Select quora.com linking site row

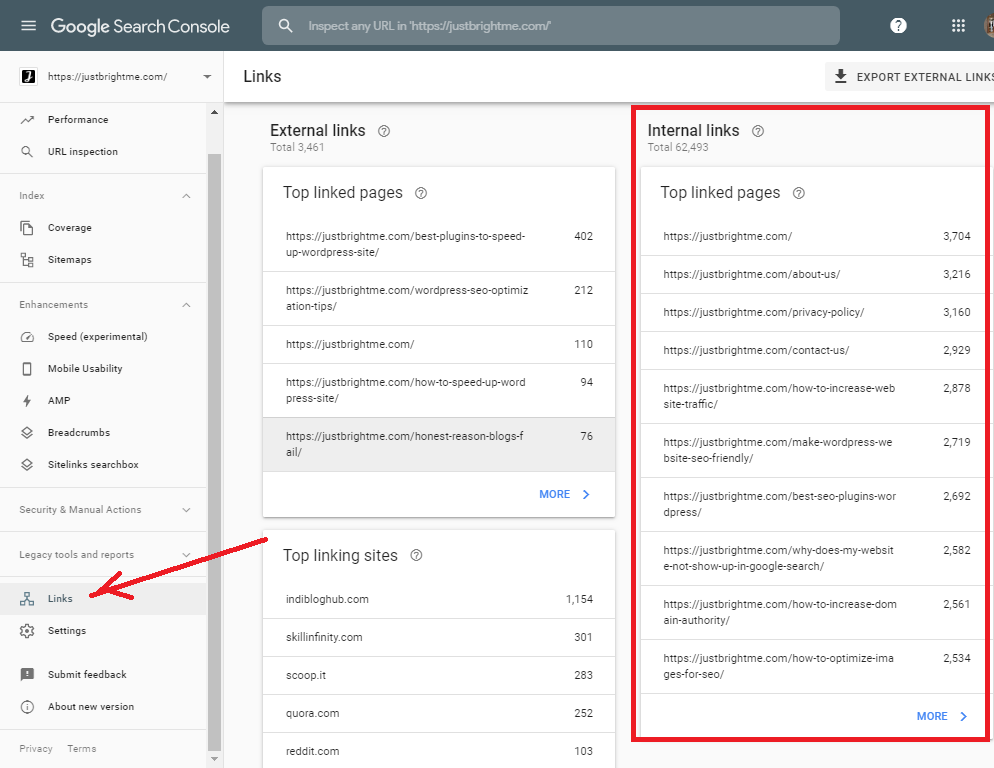439,713
